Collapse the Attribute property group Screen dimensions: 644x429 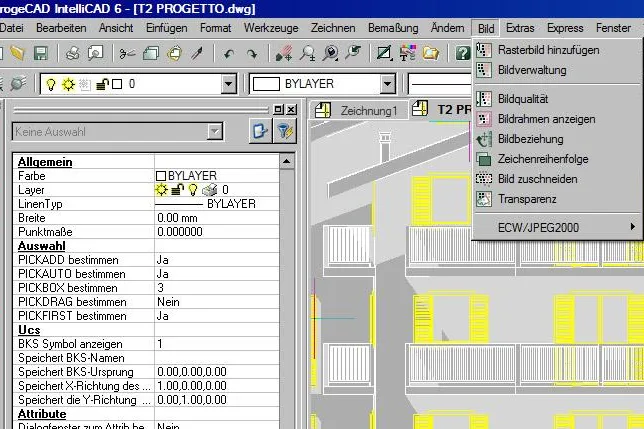click(42, 413)
